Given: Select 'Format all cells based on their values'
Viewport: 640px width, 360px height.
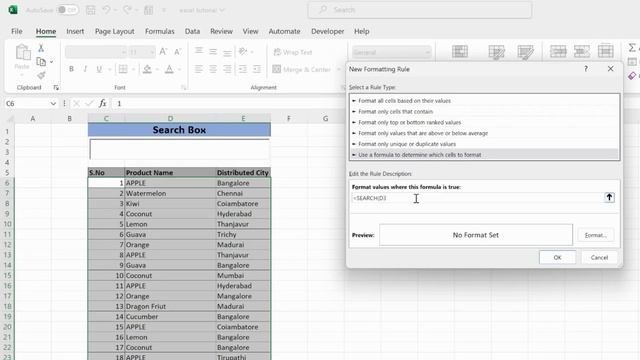Looking at the screenshot, I should [484, 100].
